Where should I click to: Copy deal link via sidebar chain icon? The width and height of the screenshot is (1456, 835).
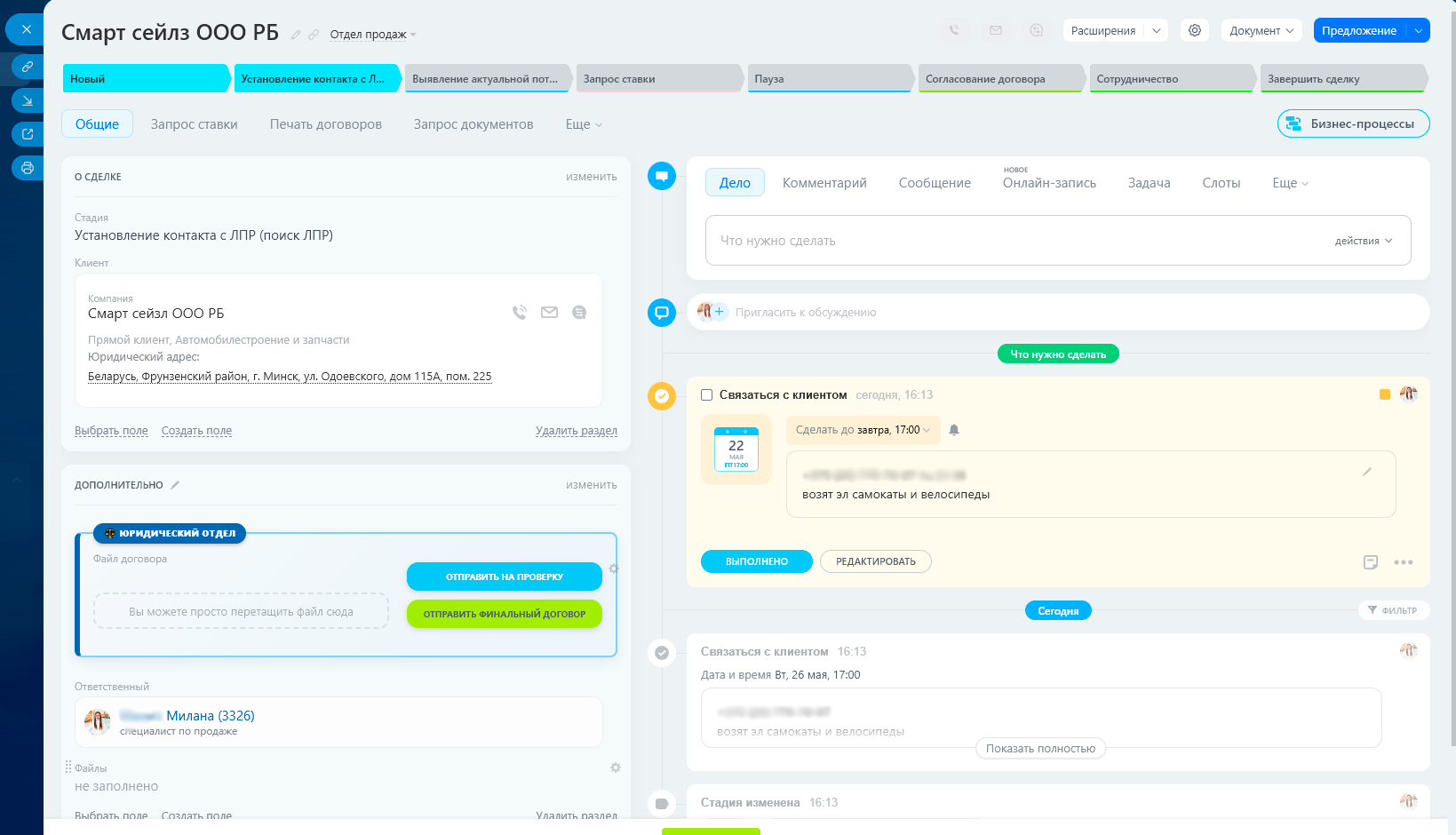[28, 67]
